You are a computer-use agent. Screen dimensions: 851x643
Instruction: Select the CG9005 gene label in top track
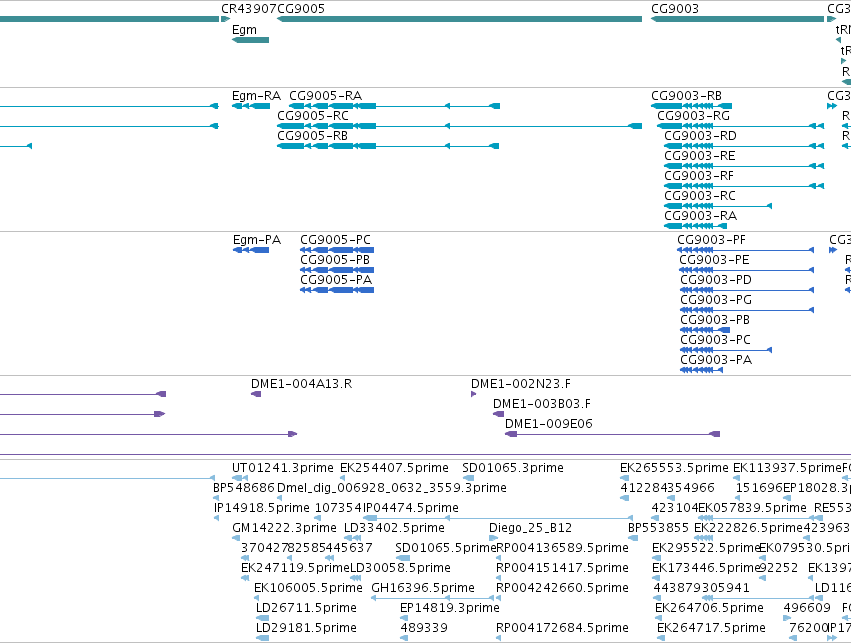(x=301, y=9)
